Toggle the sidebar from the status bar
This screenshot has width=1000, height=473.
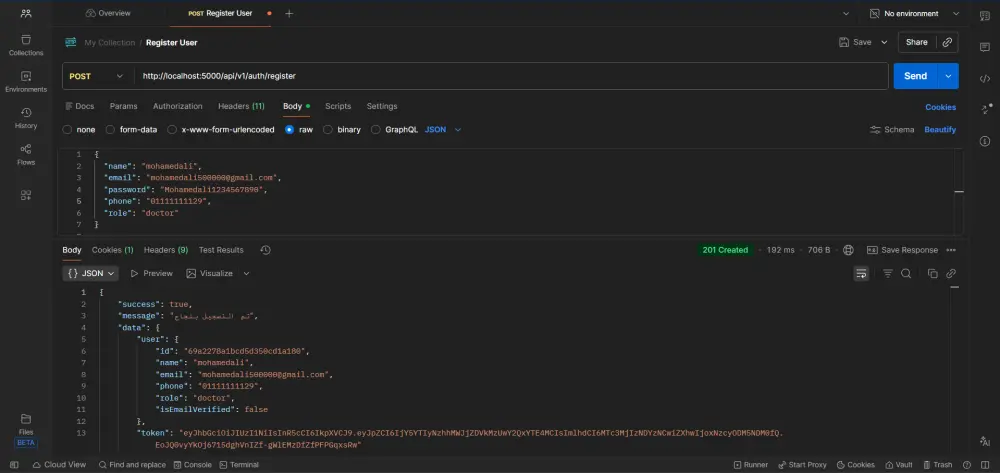[x=14, y=465]
